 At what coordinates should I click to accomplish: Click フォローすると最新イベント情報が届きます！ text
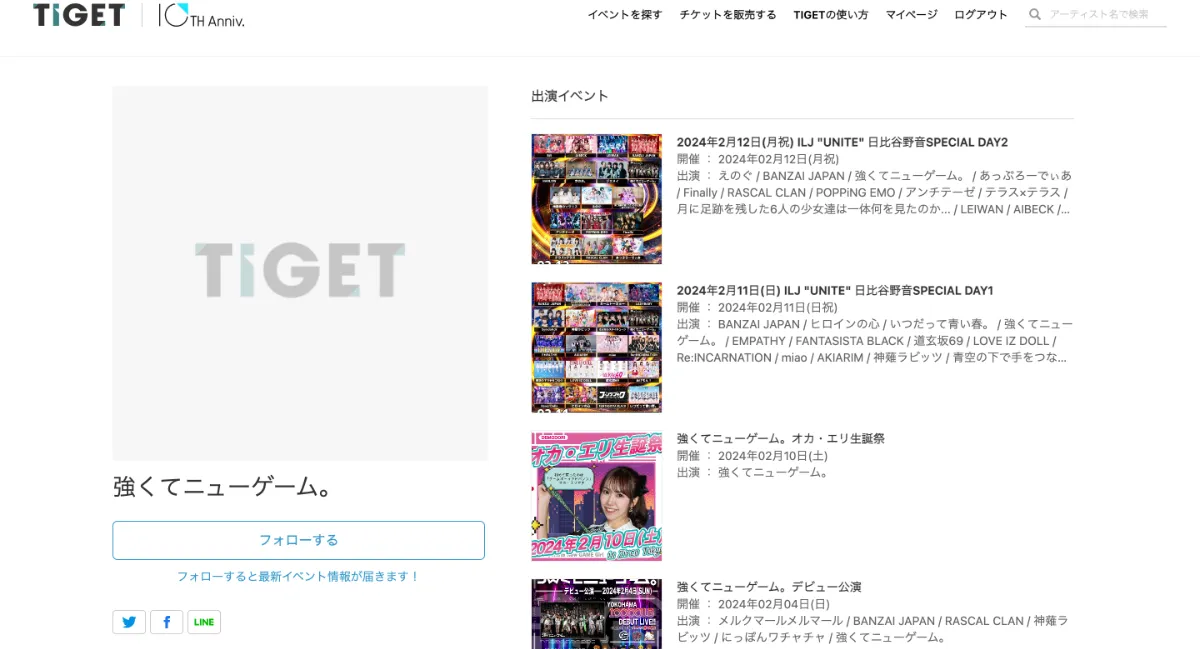point(299,577)
